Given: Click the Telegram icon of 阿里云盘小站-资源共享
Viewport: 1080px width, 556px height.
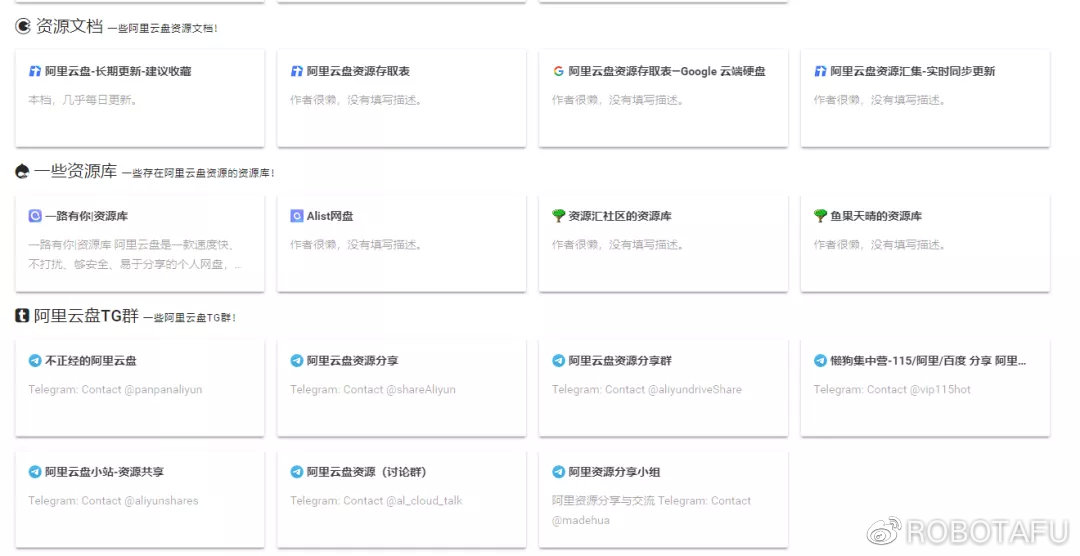Looking at the screenshot, I should [35, 472].
